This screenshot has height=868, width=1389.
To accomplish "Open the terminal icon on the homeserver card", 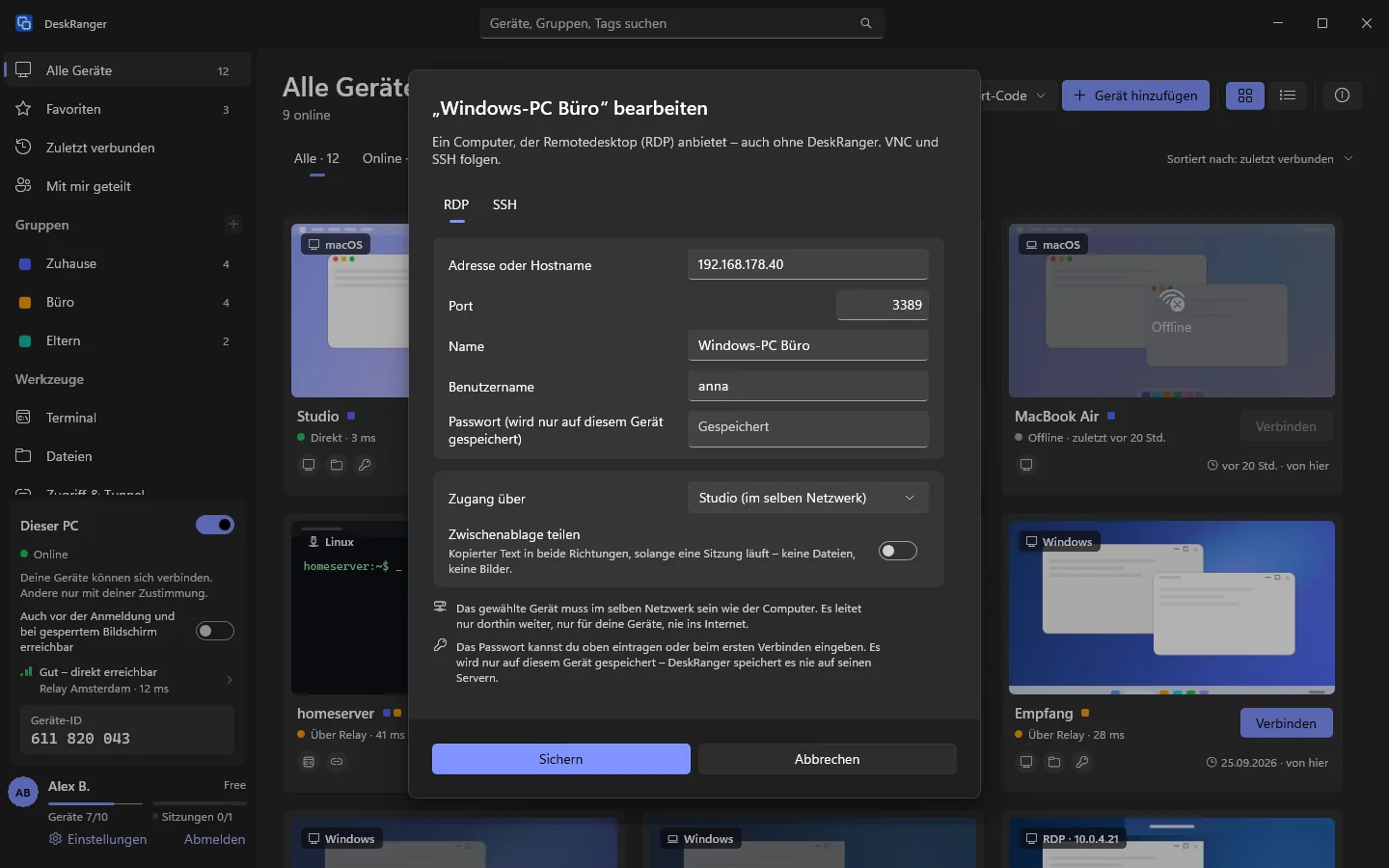I will coord(309,762).
